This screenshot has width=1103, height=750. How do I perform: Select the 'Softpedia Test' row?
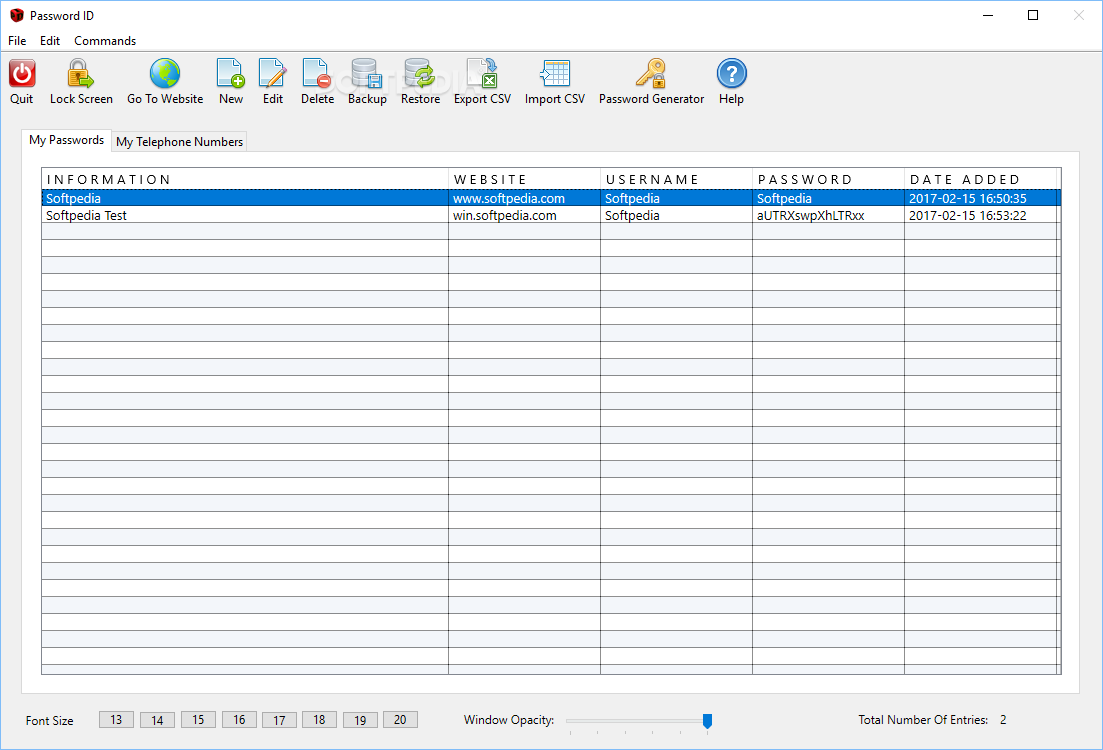click(550, 215)
